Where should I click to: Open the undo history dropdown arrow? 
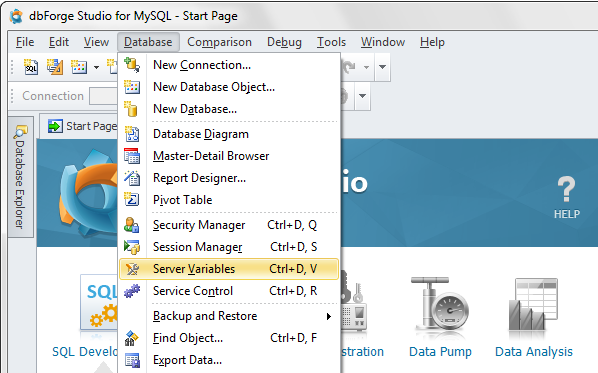pos(366,68)
